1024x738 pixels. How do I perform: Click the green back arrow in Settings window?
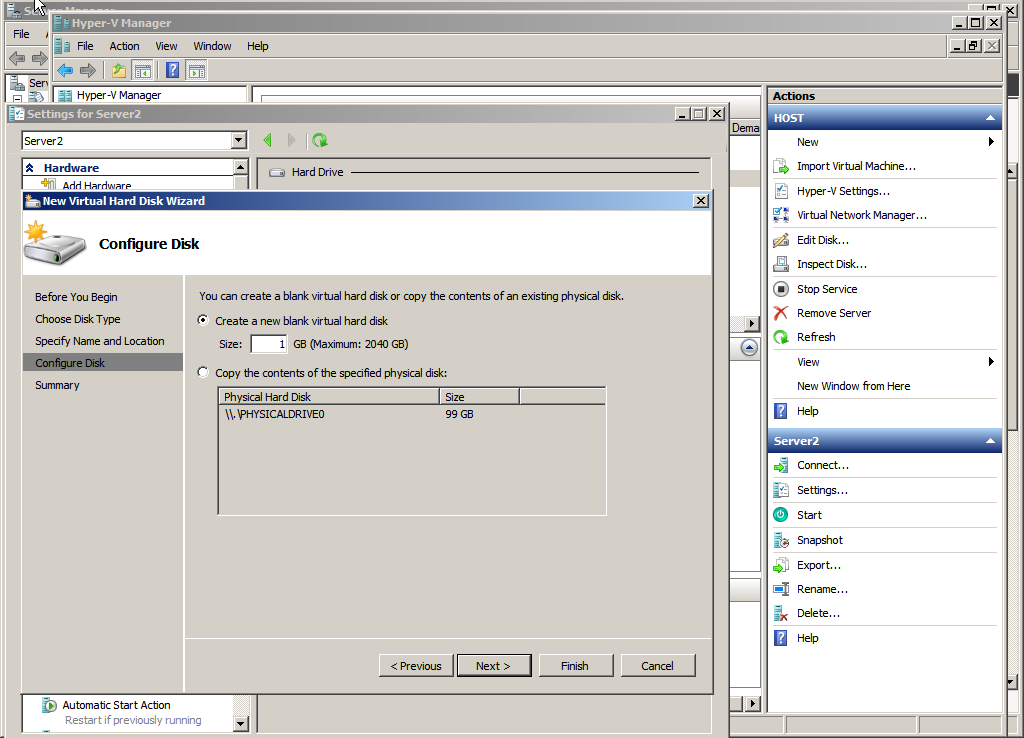coord(268,140)
